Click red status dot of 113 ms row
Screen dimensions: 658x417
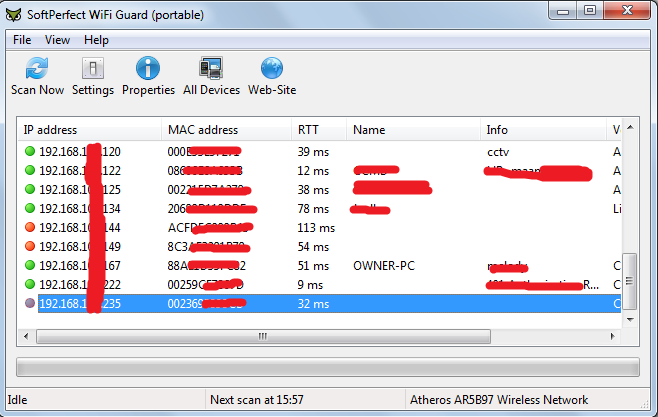tap(30, 227)
